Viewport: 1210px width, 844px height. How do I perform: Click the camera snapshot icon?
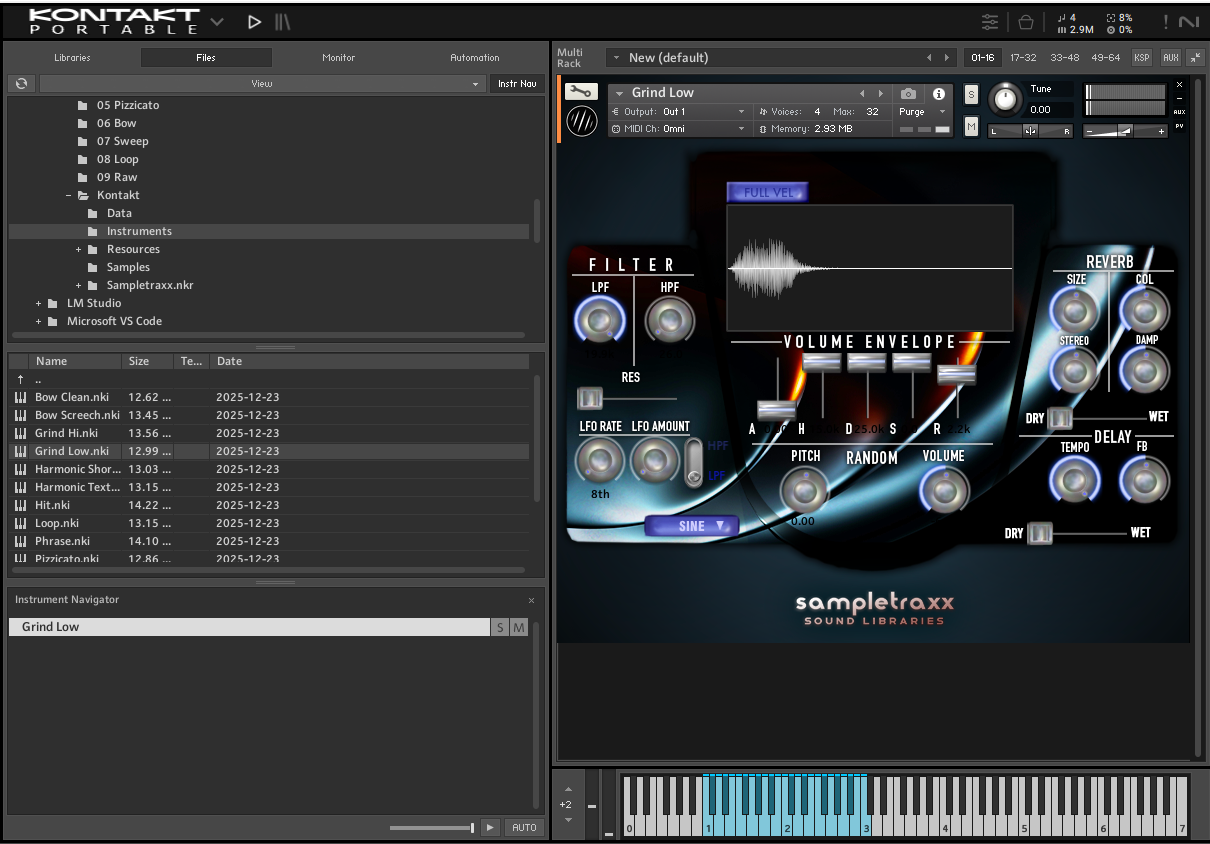(x=908, y=93)
